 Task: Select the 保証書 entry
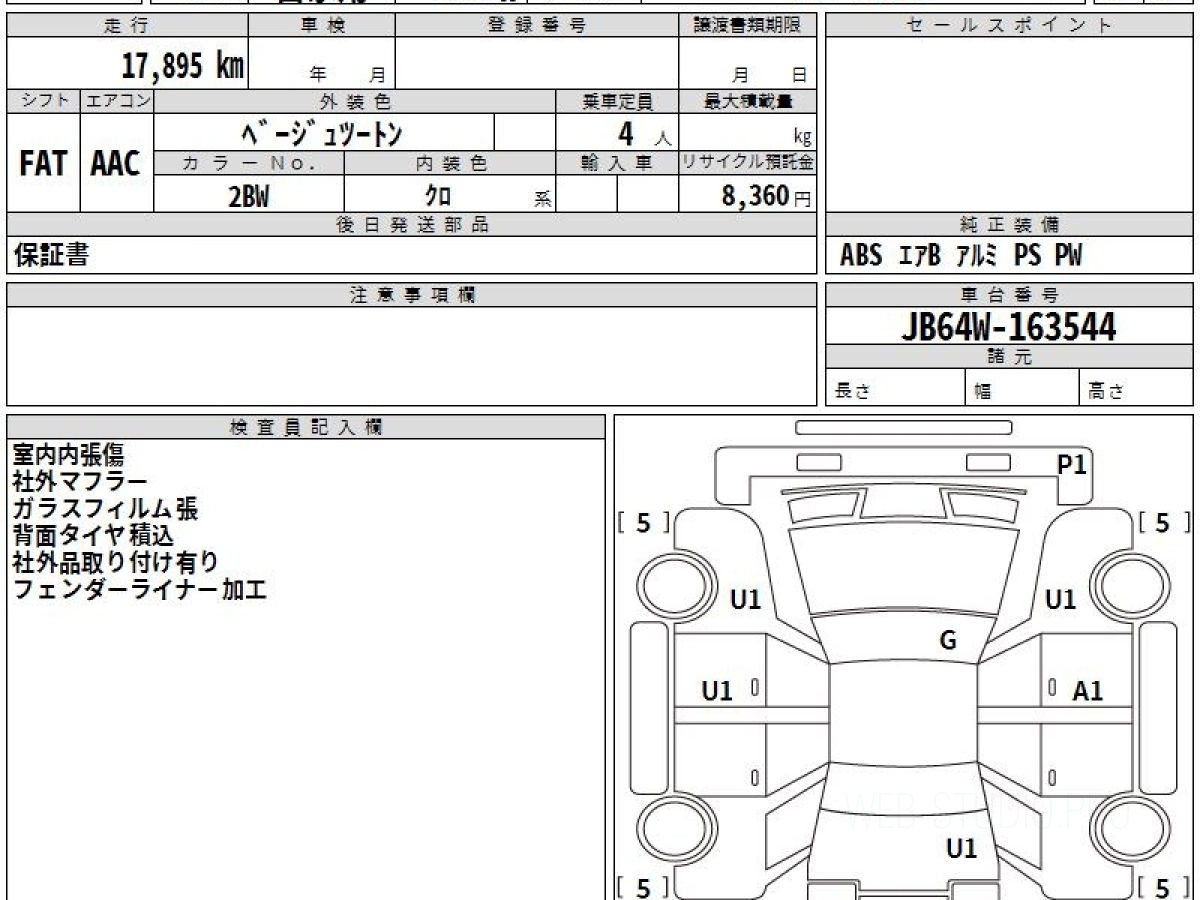[51, 255]
